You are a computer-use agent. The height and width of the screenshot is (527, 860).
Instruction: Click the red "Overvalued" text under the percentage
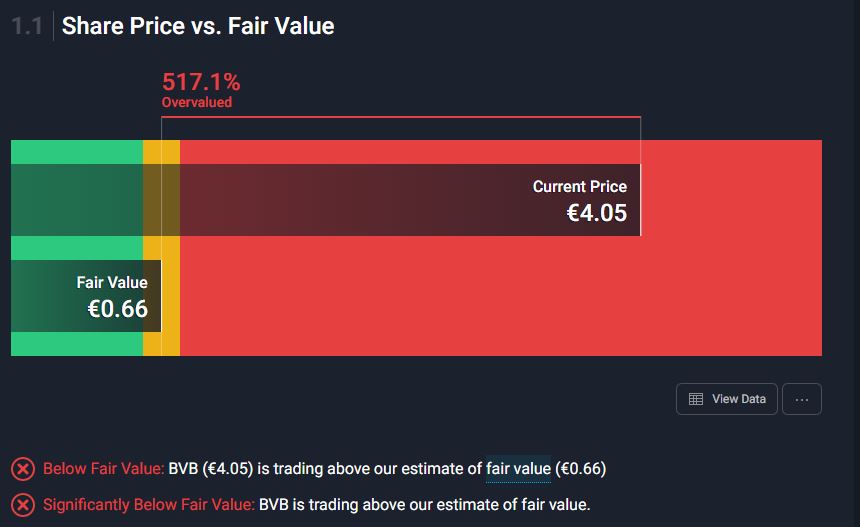coord(197,102)
